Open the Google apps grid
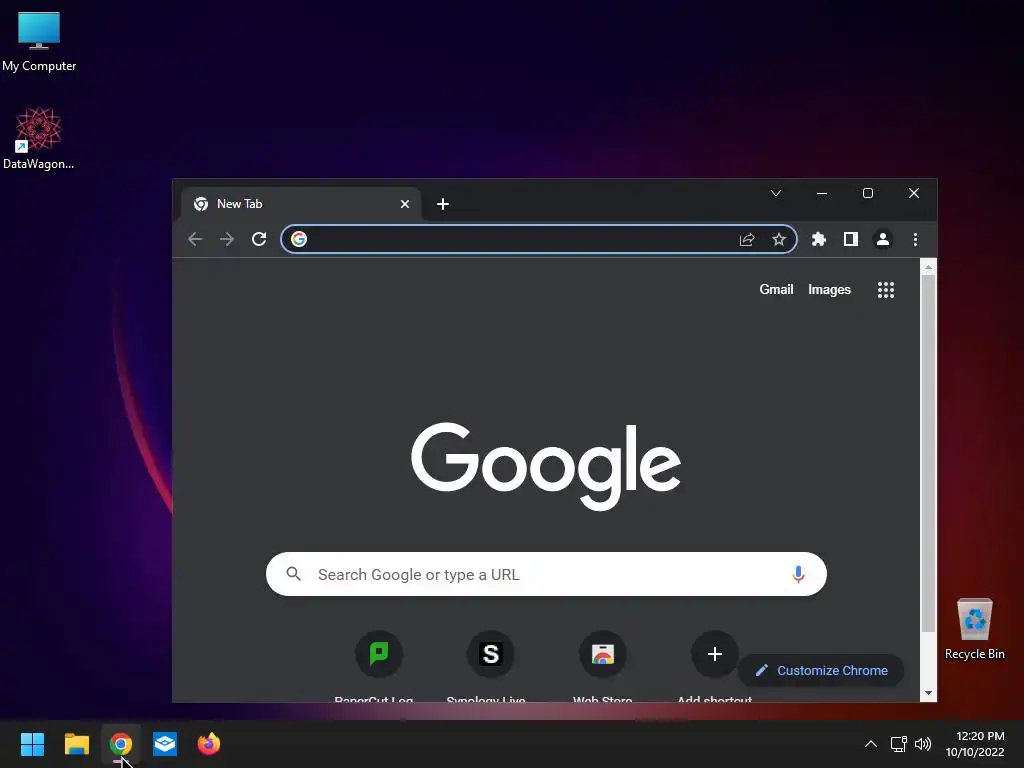The image size is (1024, 768). [886, 290]
